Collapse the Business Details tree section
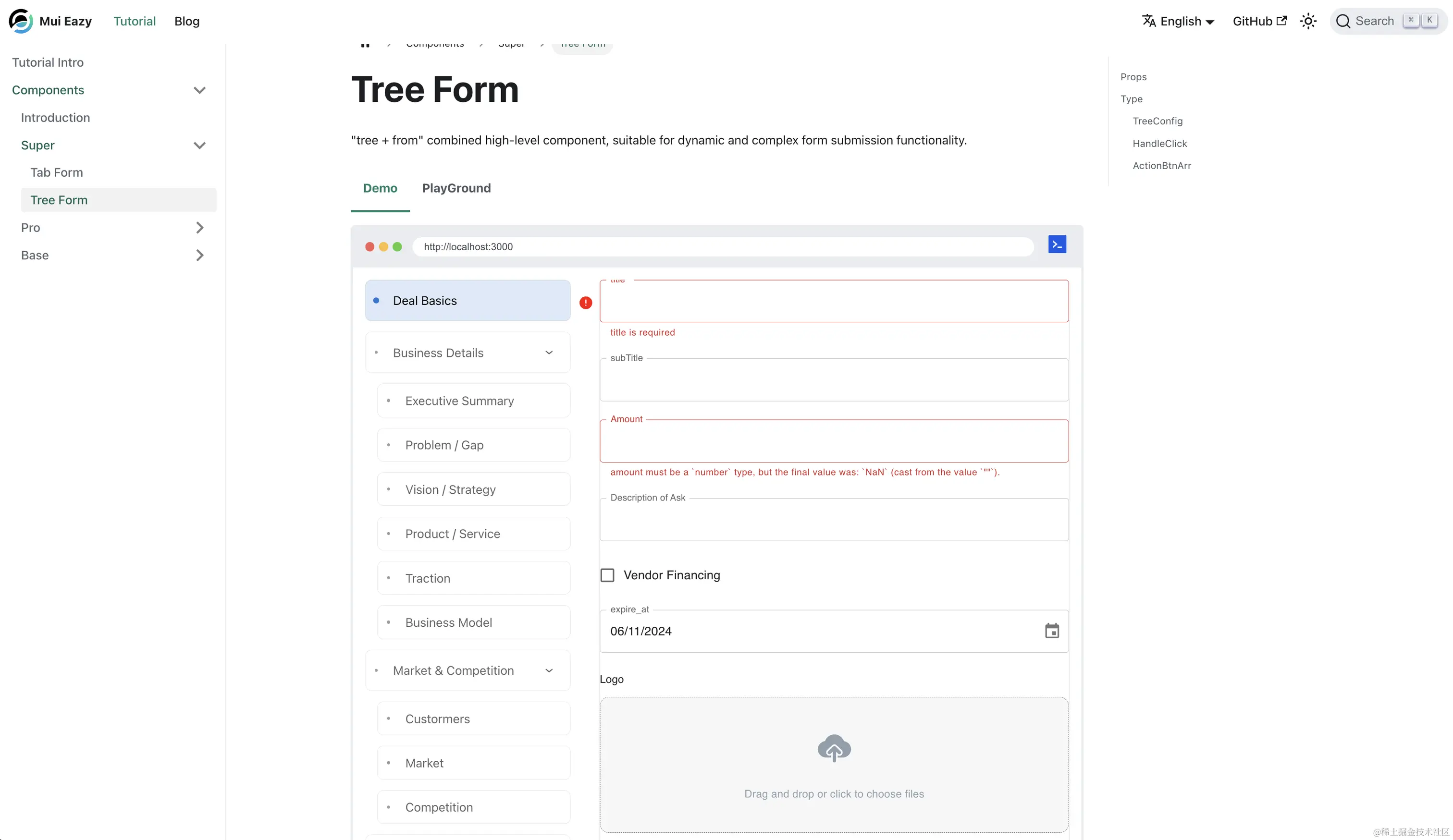 click(x=548, y=353)
